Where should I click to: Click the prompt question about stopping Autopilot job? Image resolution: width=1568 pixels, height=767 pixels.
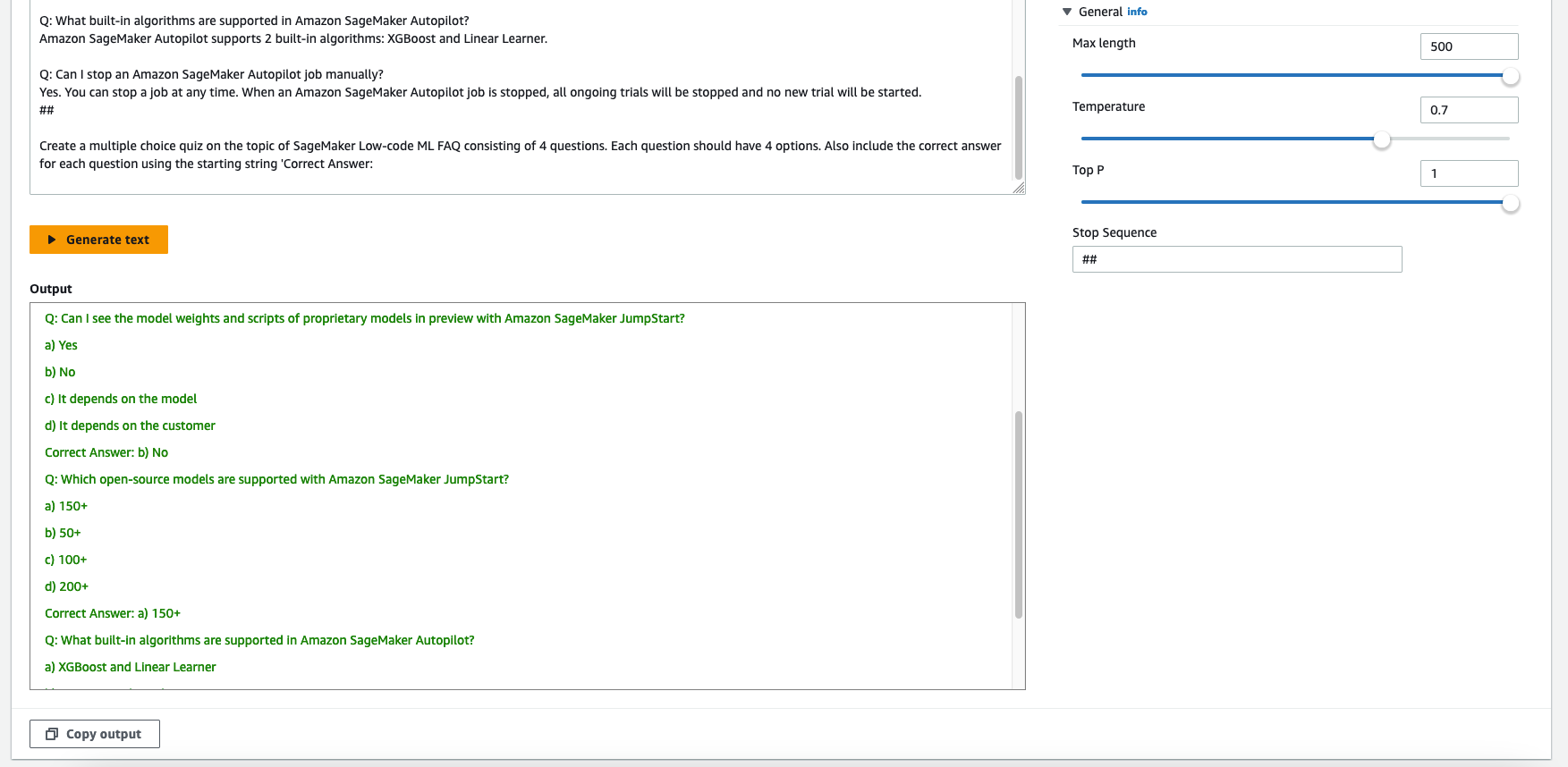click(211, 74)
